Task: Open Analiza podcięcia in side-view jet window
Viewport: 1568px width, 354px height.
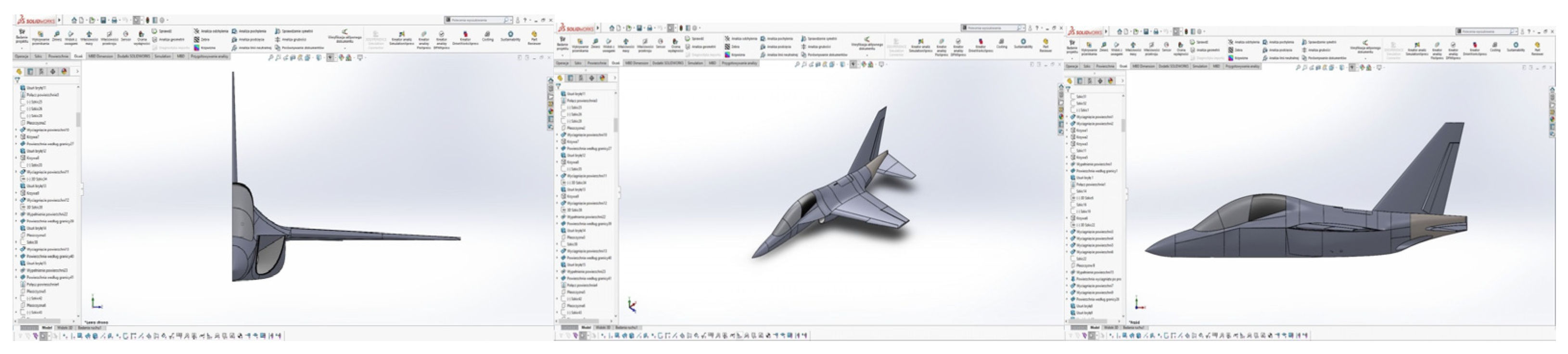Action: [1278, 50]
